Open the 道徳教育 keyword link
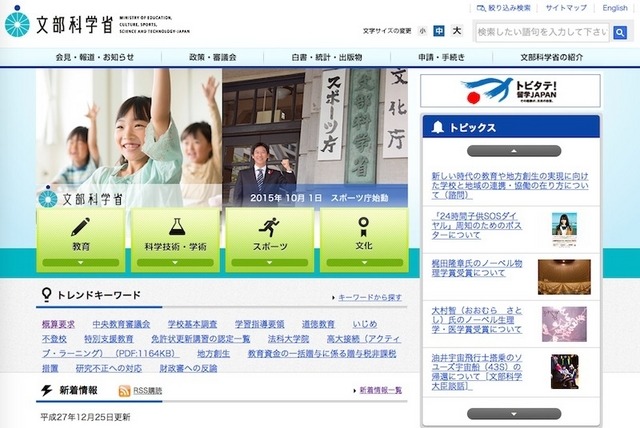The height and width of the screenshot is (428, 640). 318,324
